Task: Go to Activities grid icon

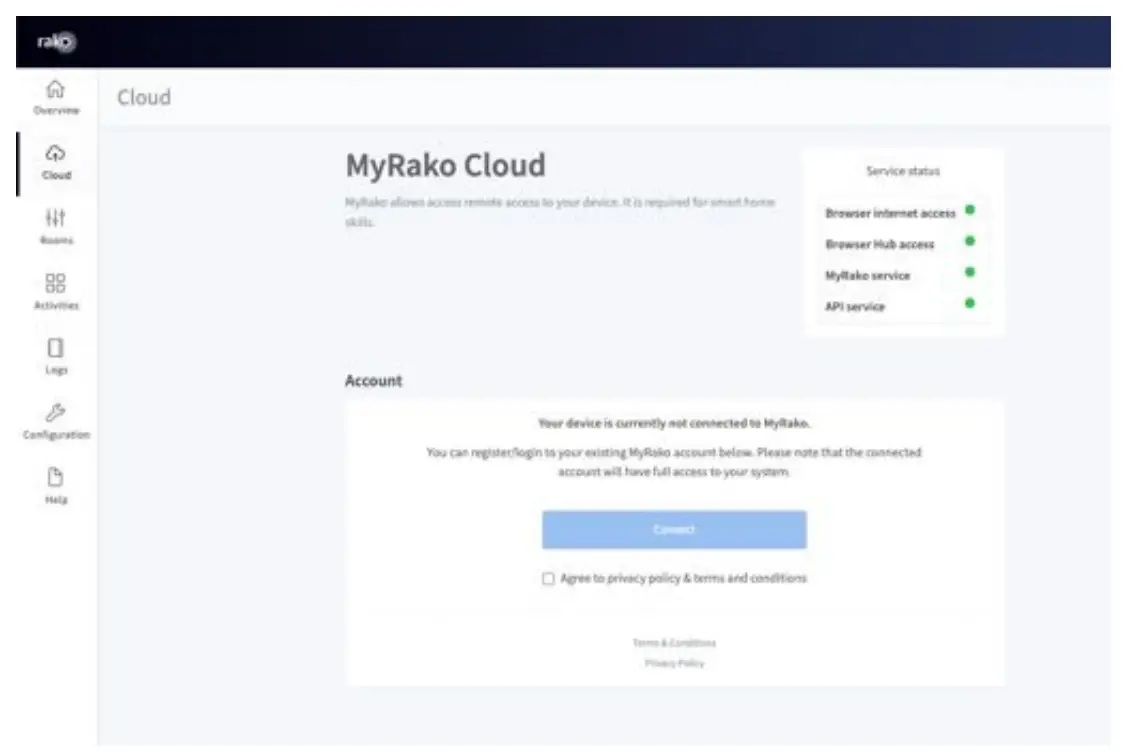Action: point(56,282)
